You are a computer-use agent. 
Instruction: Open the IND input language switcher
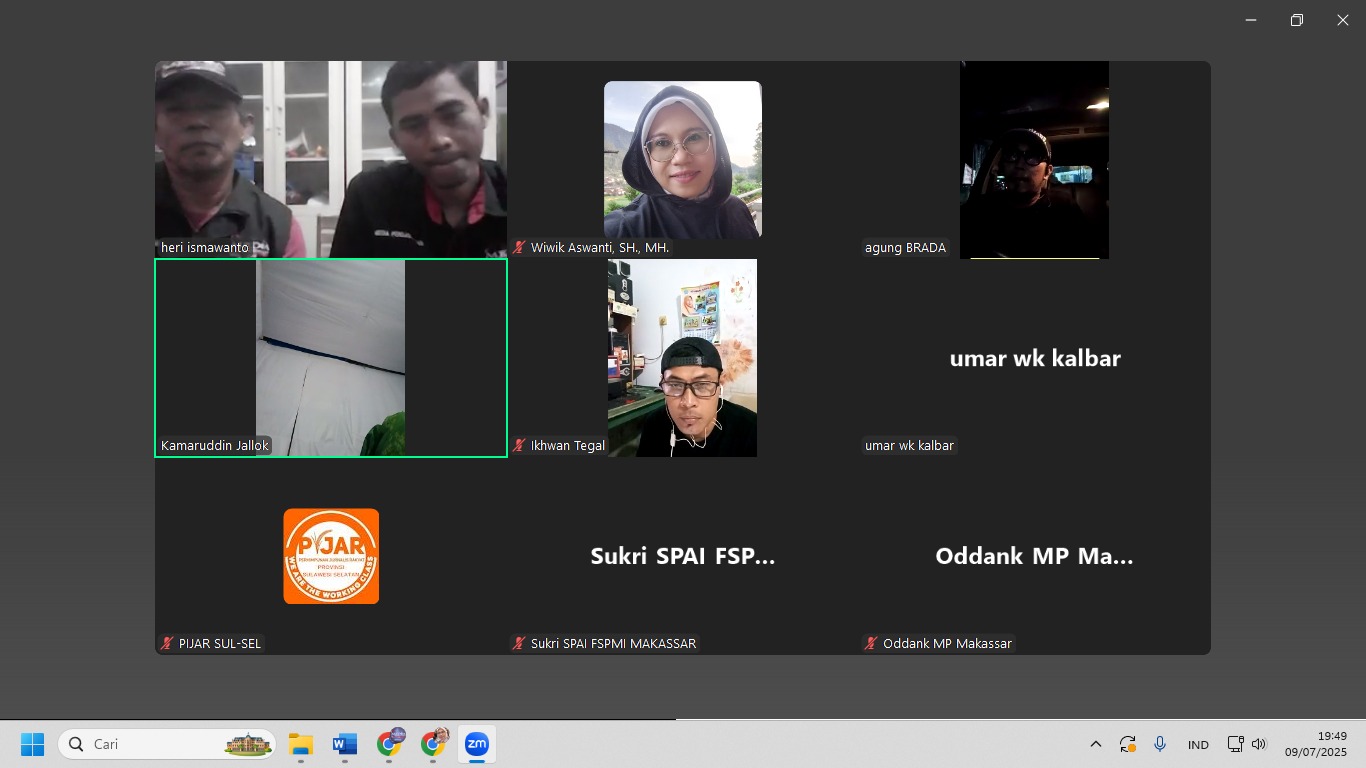(1198, 744)
